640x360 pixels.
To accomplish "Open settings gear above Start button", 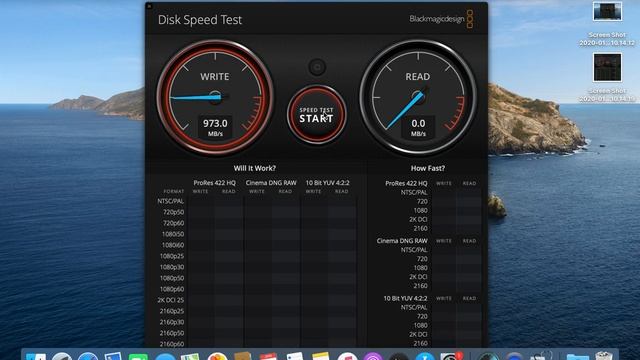I will click(x=317, y=67).
